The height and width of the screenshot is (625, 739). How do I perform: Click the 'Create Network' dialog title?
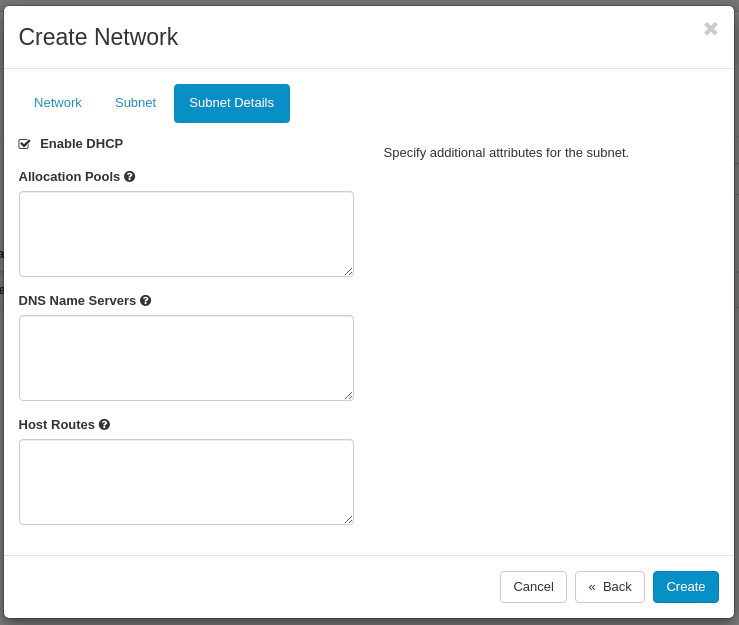click(x=98, y=37)
